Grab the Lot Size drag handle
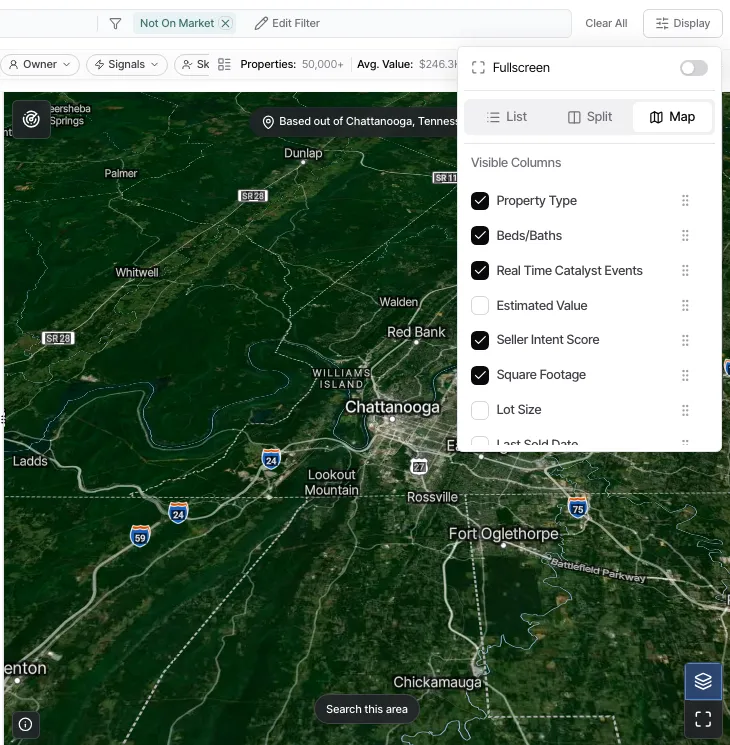Image resolution: width=730 pixels, height=745 pixels. (685, 410)
